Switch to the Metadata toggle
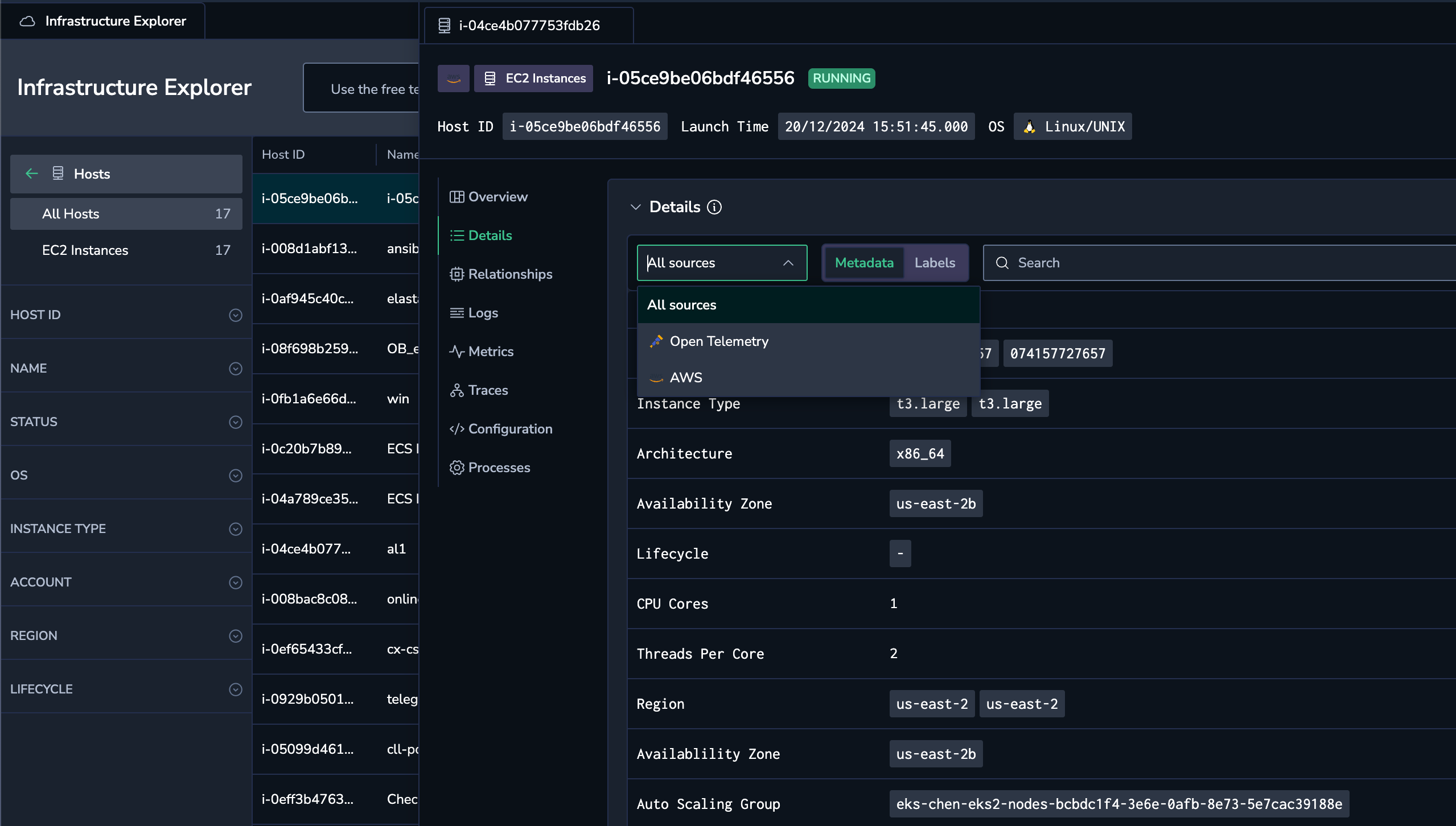The height and width of the screenshot is (826, 1456). pos(864,263)
